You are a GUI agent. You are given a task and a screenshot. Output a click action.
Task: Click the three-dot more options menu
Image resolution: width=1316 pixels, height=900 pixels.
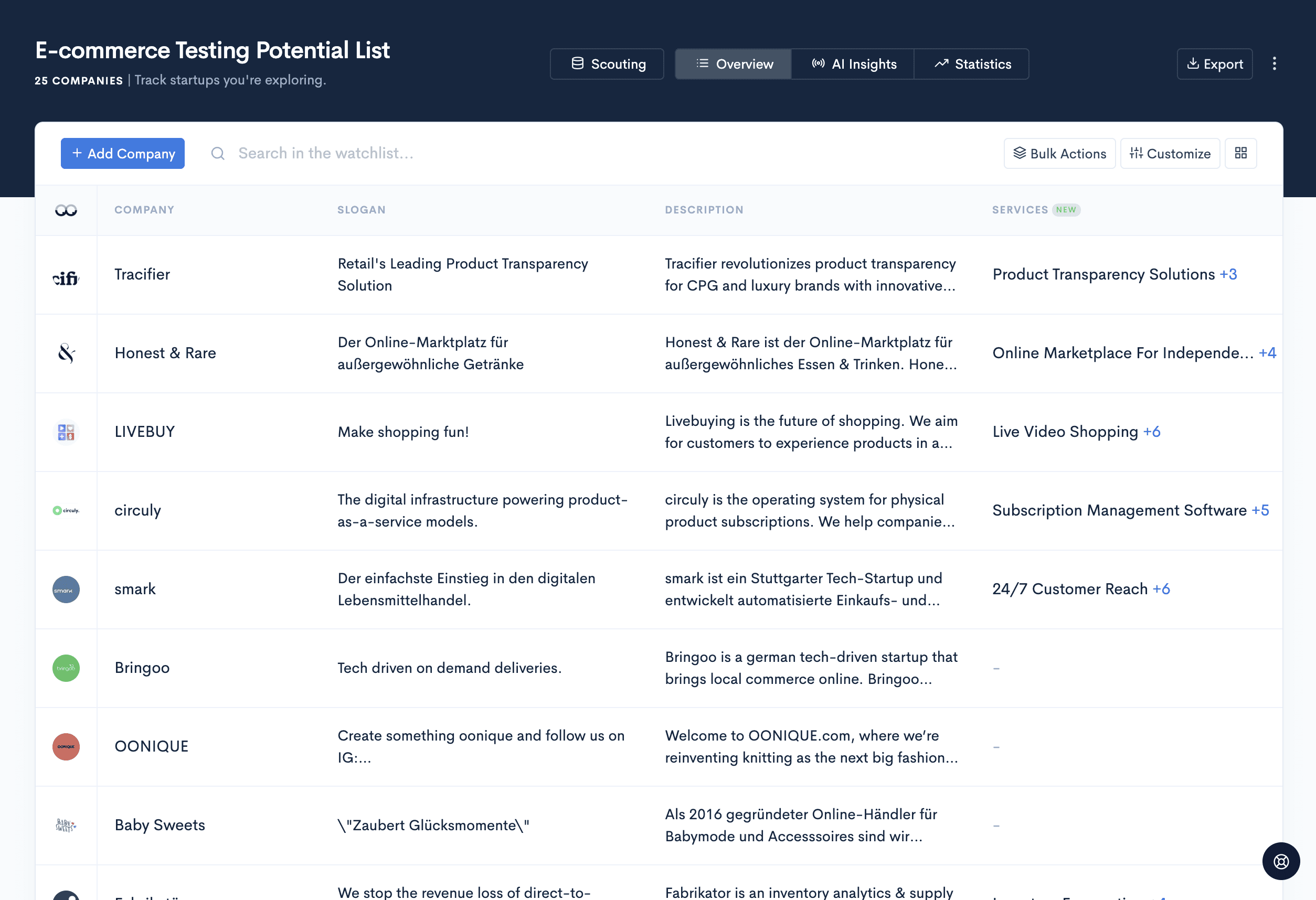tap(1274, 63)
